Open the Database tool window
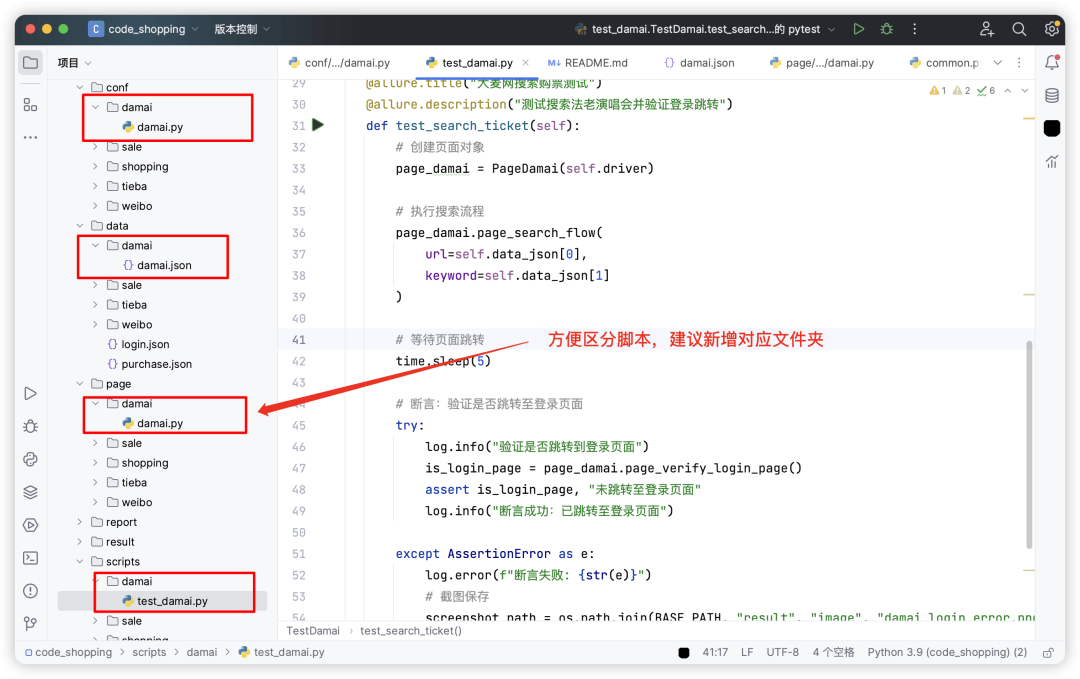 pyautogui.click(x=1052, y=96)
